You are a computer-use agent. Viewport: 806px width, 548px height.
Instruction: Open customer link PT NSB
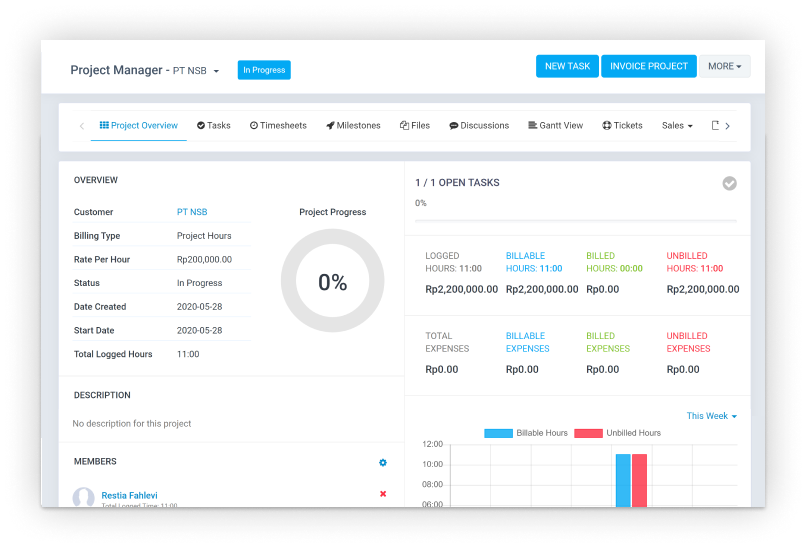click(x=192, y=212)
